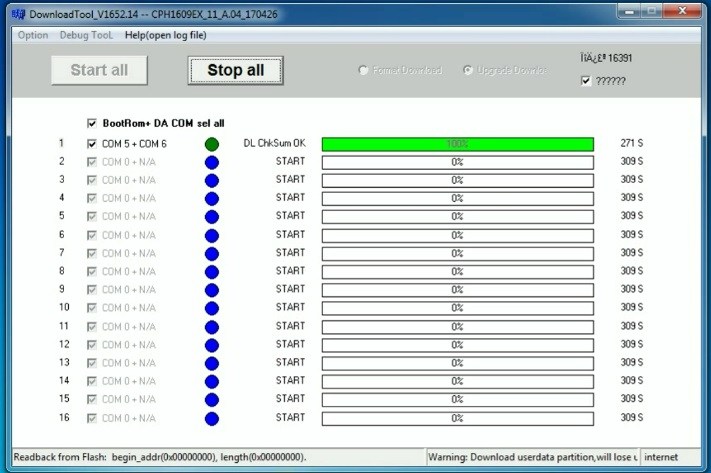Open the Option menu

[32, 35]
